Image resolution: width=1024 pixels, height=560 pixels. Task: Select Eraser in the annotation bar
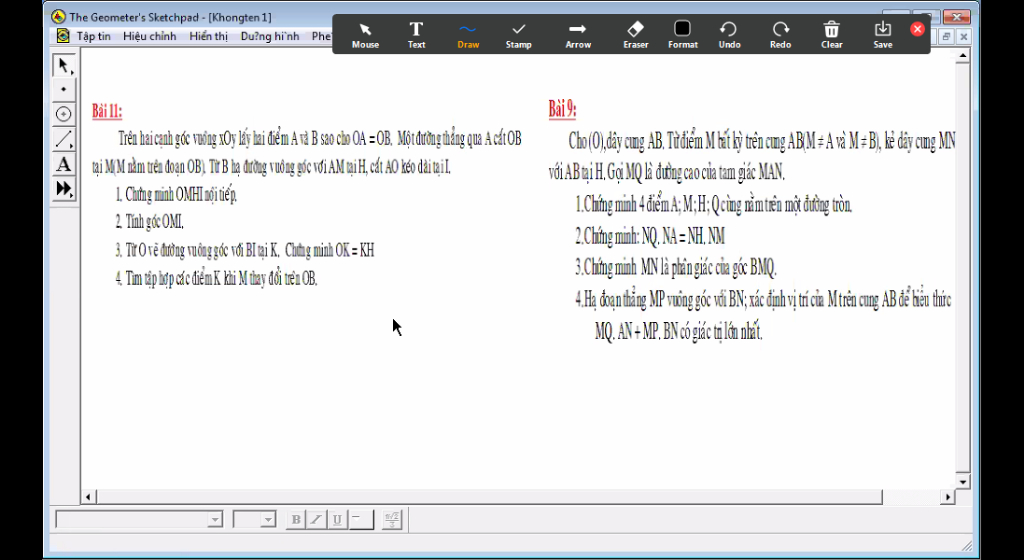click(x=635, y=35)
